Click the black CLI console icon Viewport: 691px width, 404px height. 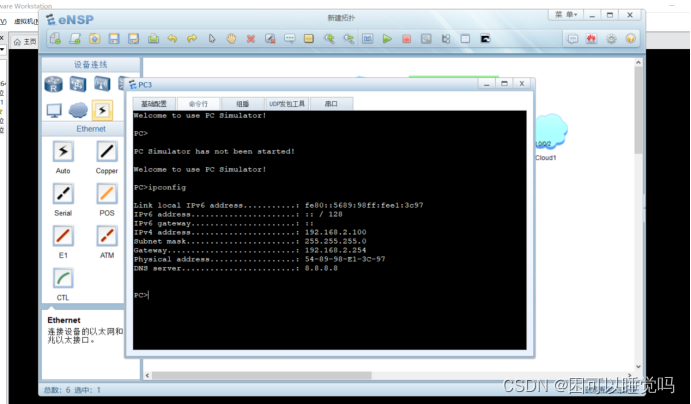tap(485, 39)
